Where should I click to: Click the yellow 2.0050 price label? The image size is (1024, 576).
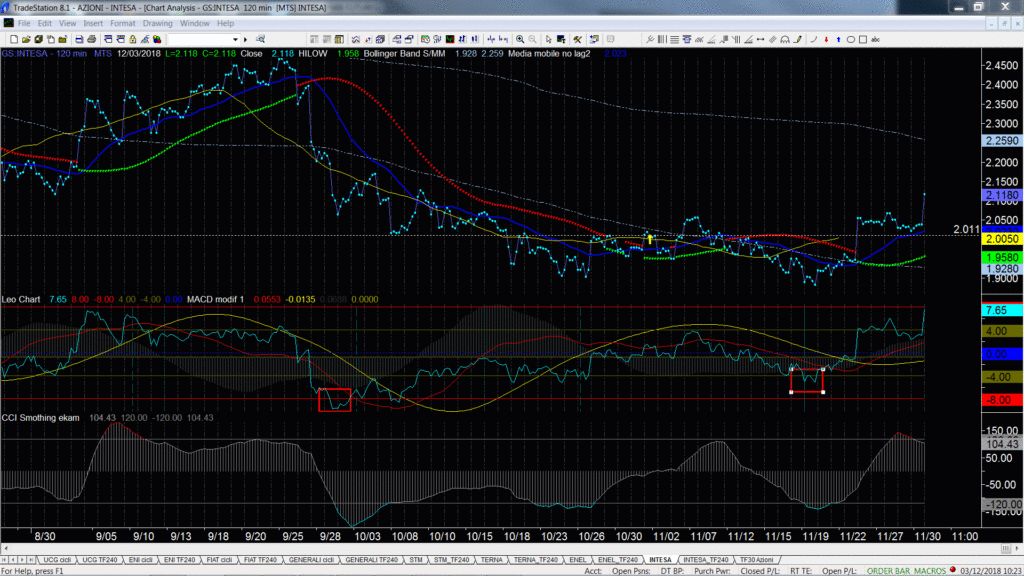coord(1002,240)
